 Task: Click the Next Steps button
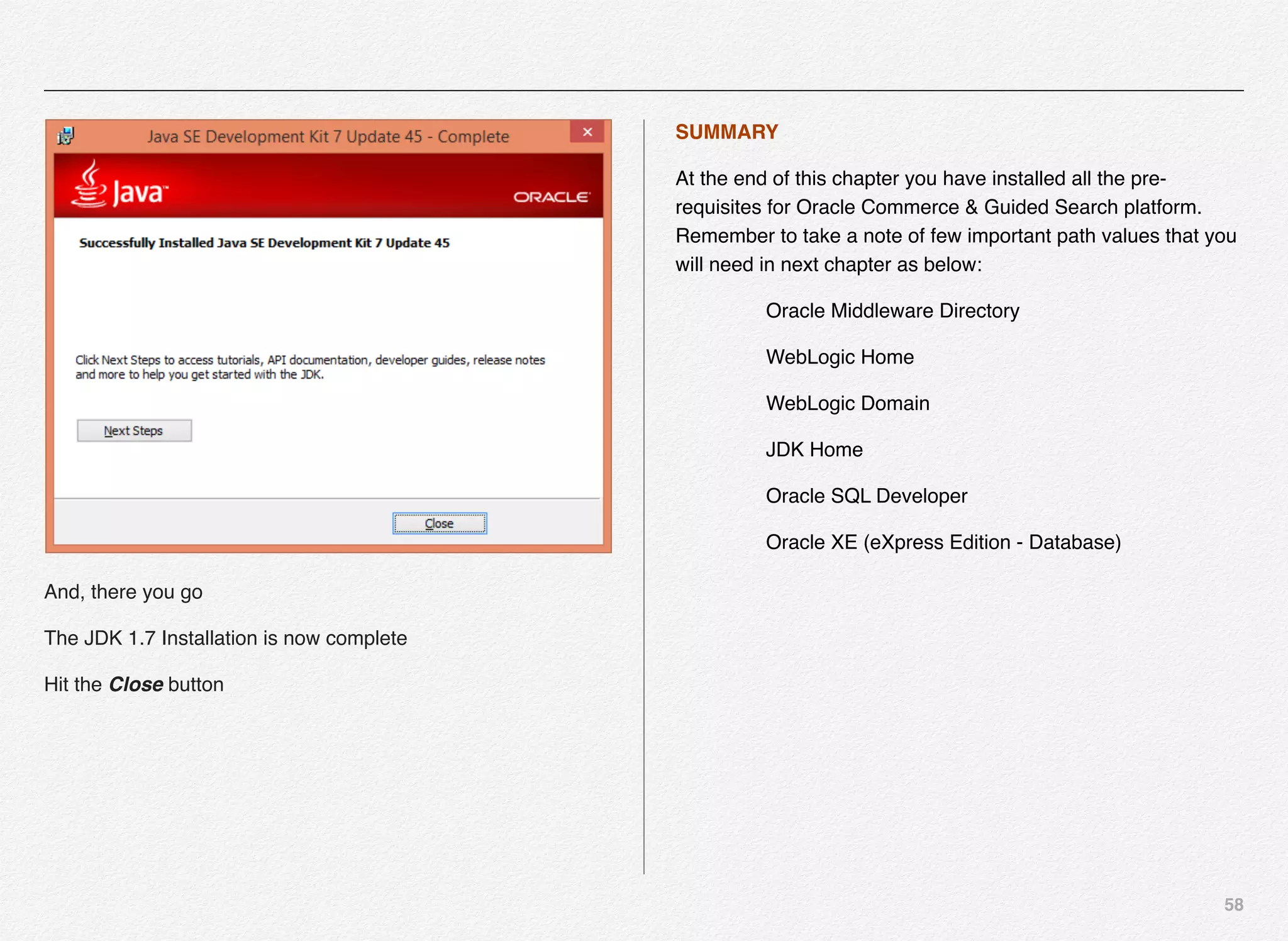pyautogui.click(x=134, y=431)
